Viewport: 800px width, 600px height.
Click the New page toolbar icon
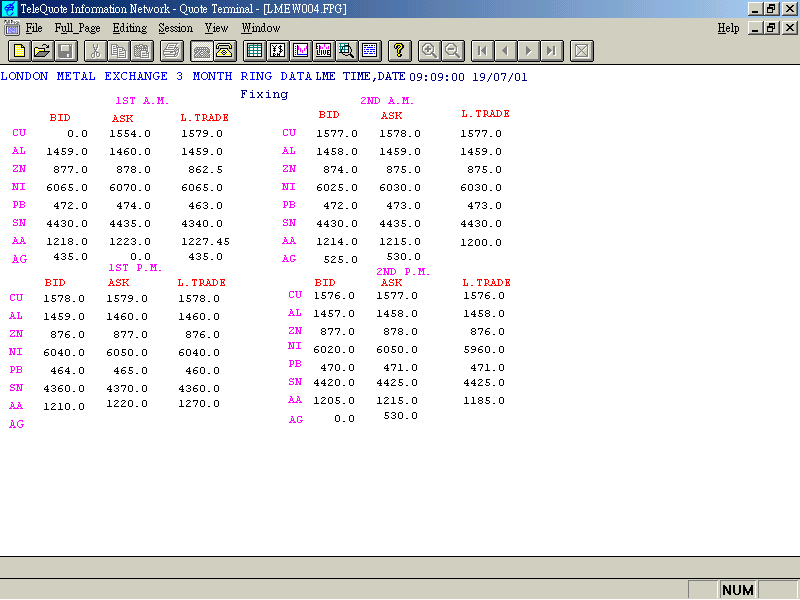(x=19, y=51)
